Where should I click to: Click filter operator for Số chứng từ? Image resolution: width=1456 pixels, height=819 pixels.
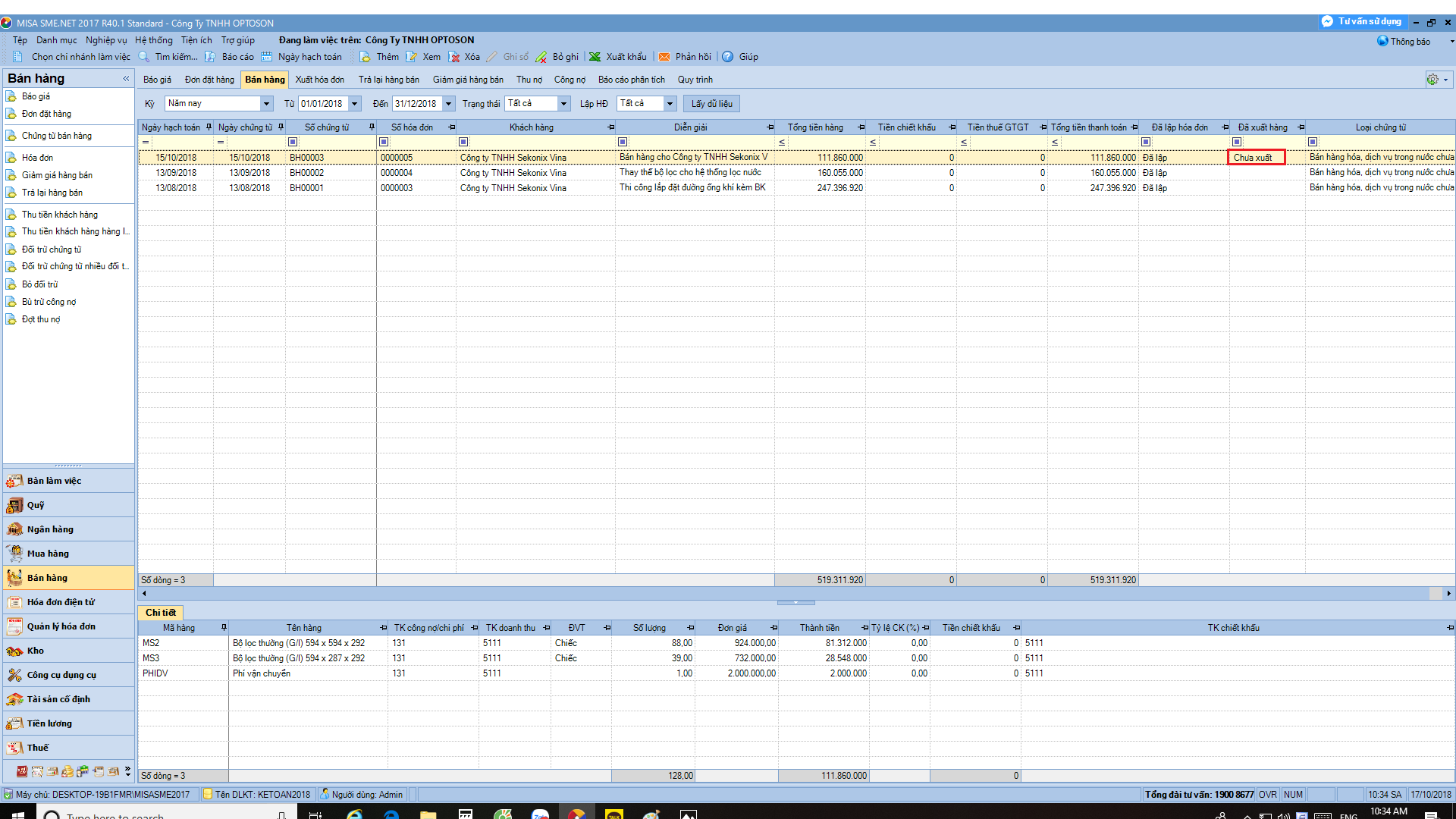(293, 142)
